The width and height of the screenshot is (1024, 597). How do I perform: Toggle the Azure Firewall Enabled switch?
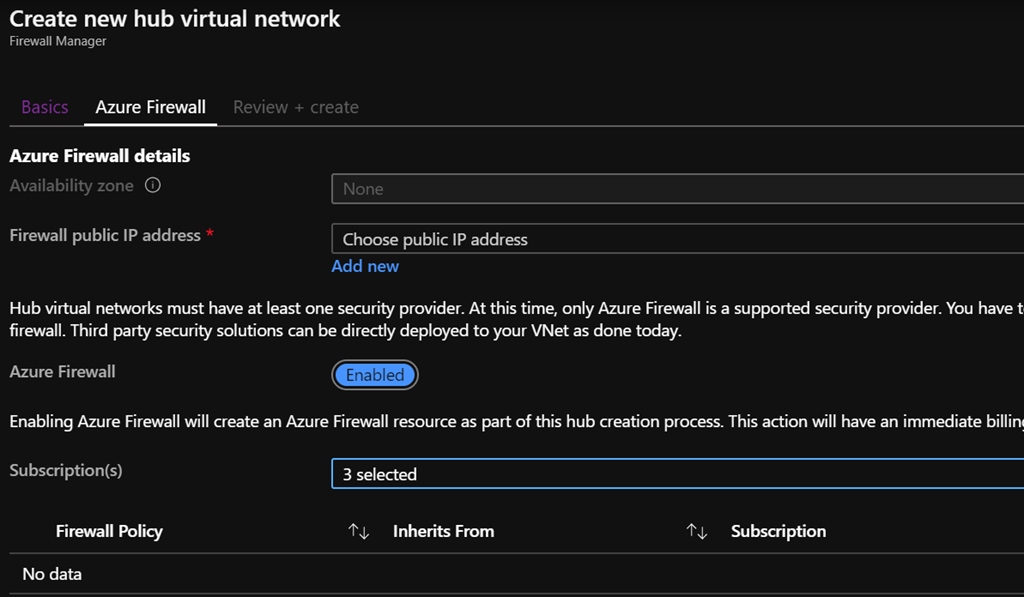coord(375,375)
